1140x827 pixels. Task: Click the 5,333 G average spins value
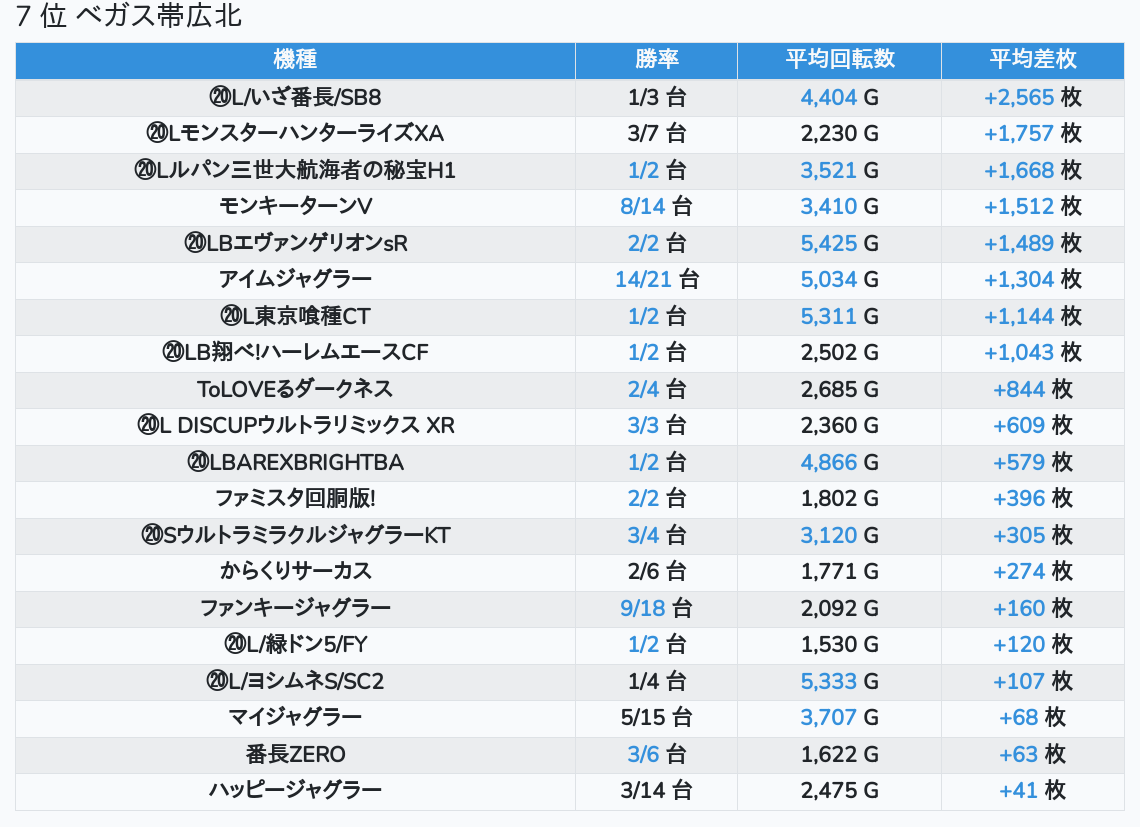pyautogui.click(x=840, y=682)
